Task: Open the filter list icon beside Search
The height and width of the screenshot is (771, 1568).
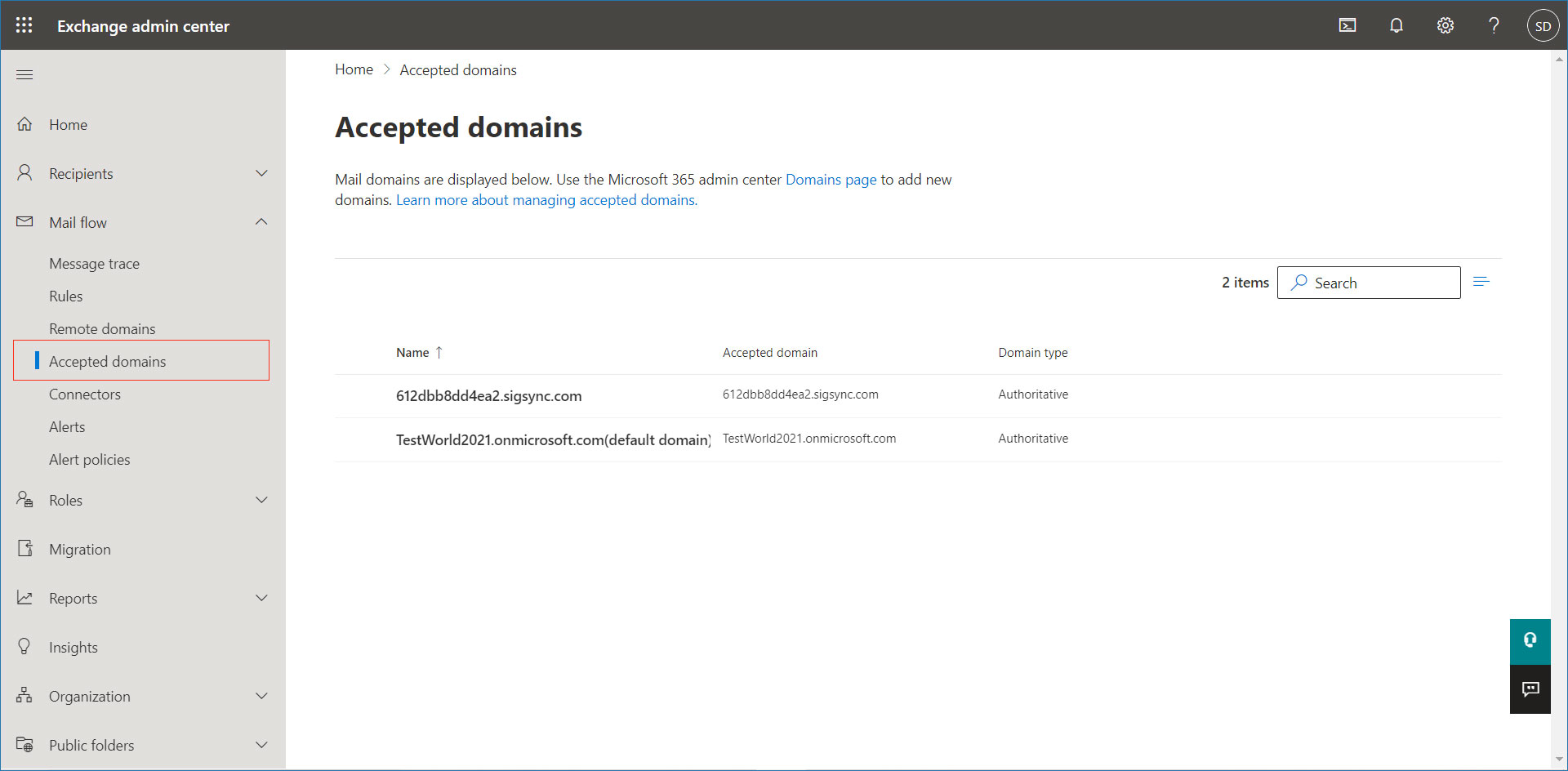Action: pyautogui.click(x=1481, y=283)
